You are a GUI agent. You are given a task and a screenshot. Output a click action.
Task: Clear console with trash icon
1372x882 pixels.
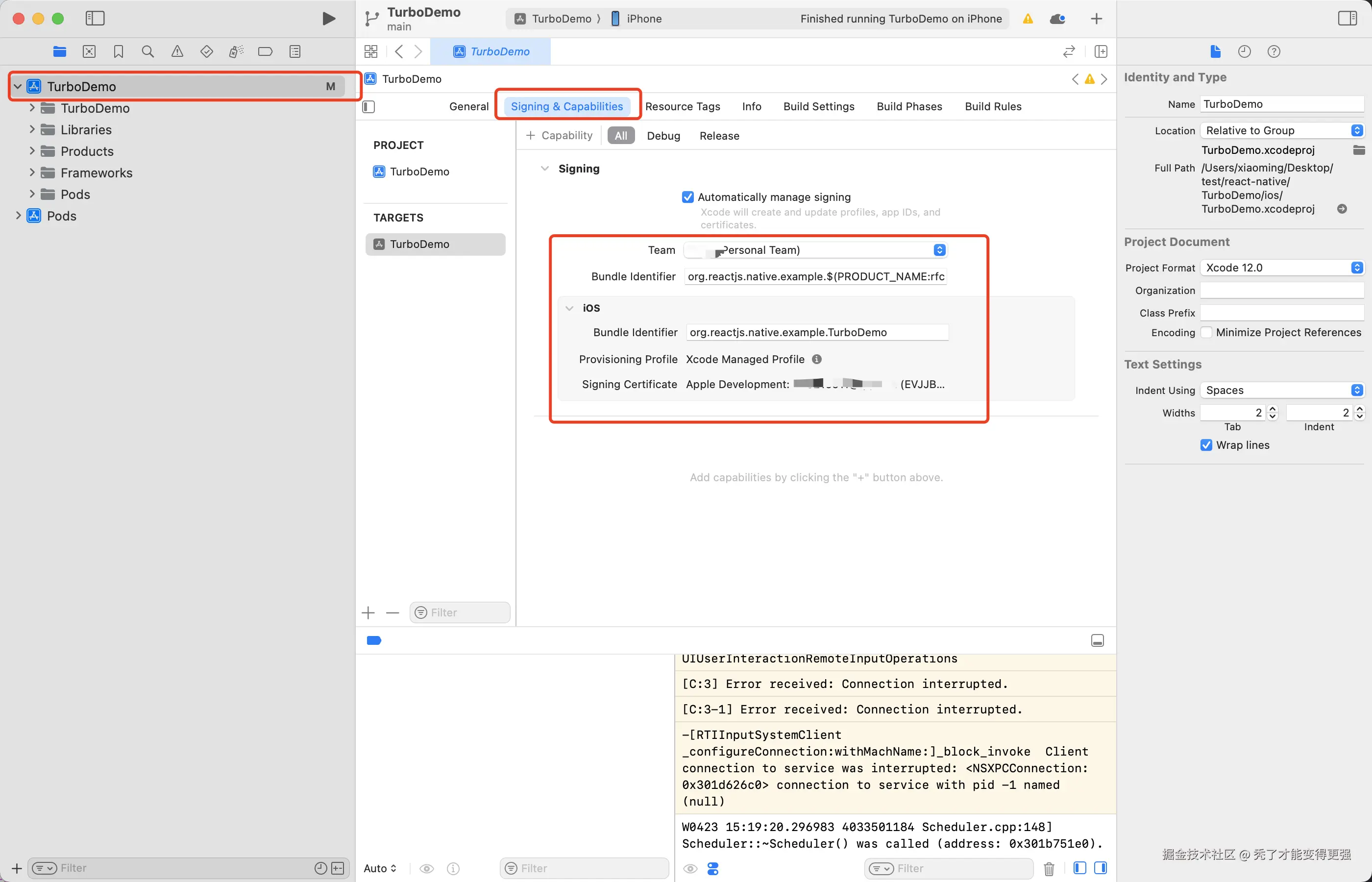click(x=1049, y=868)
